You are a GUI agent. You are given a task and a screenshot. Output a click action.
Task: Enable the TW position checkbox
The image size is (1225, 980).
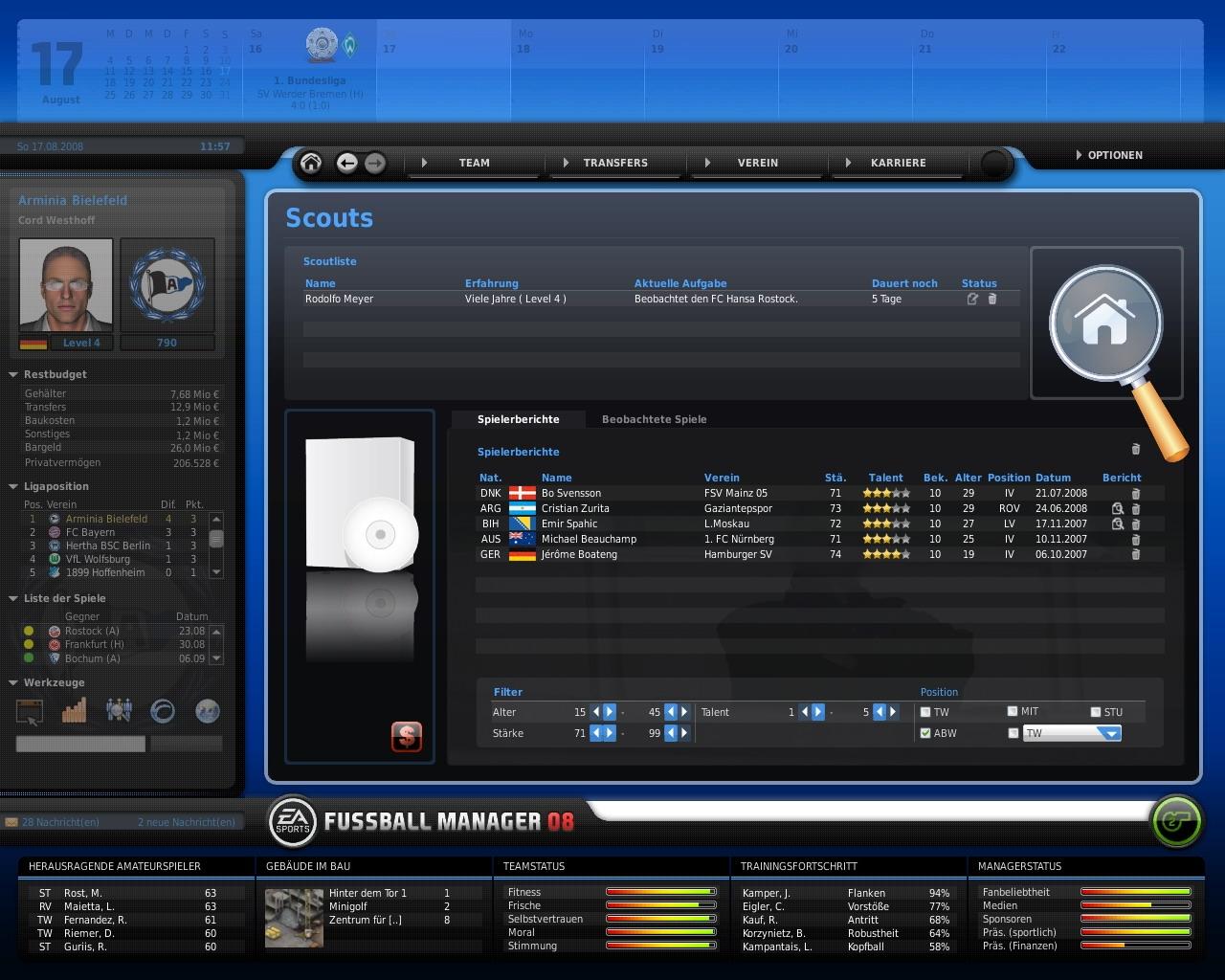pos(925,712)
